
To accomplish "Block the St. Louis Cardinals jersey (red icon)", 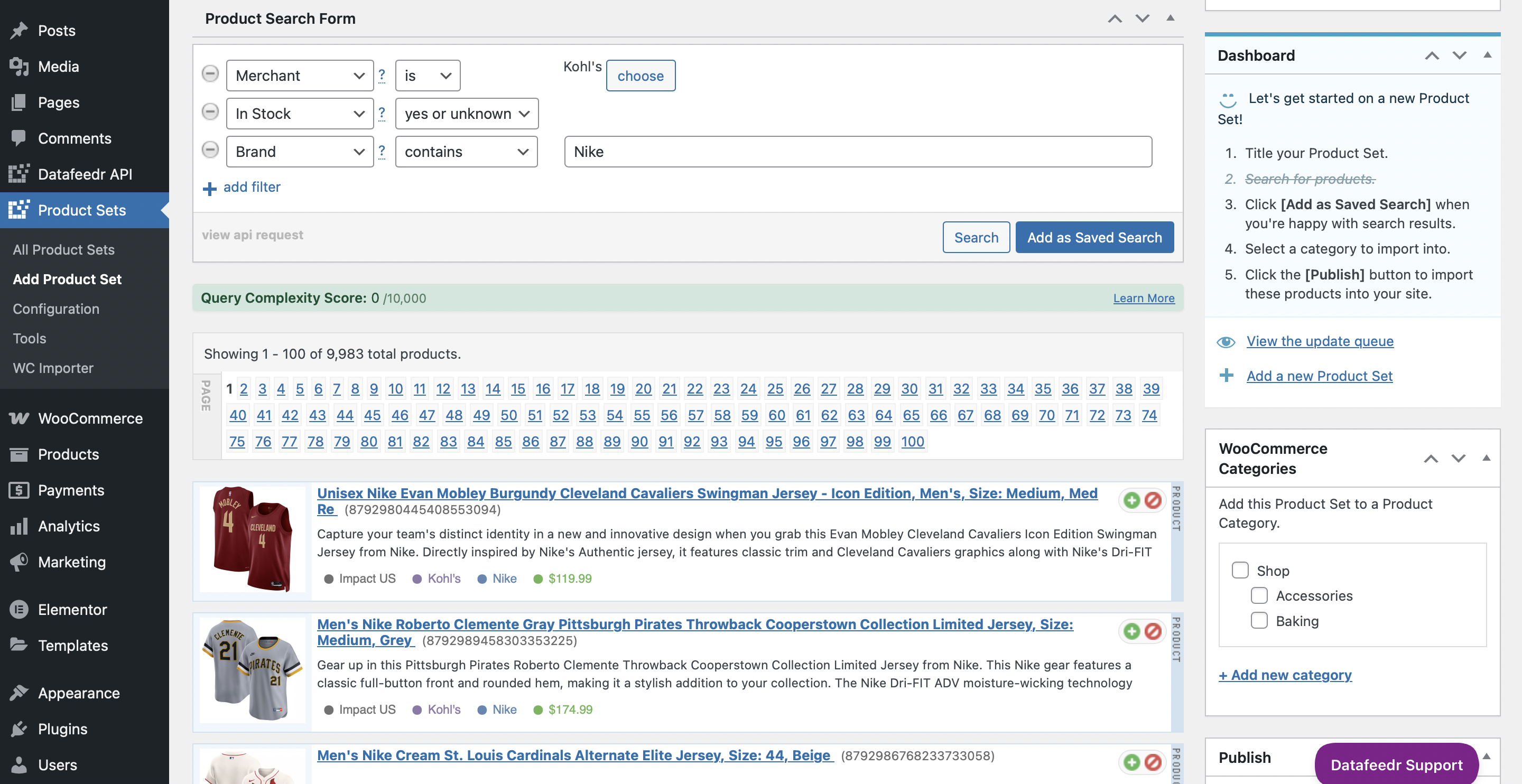I will tap(1153, 762).
